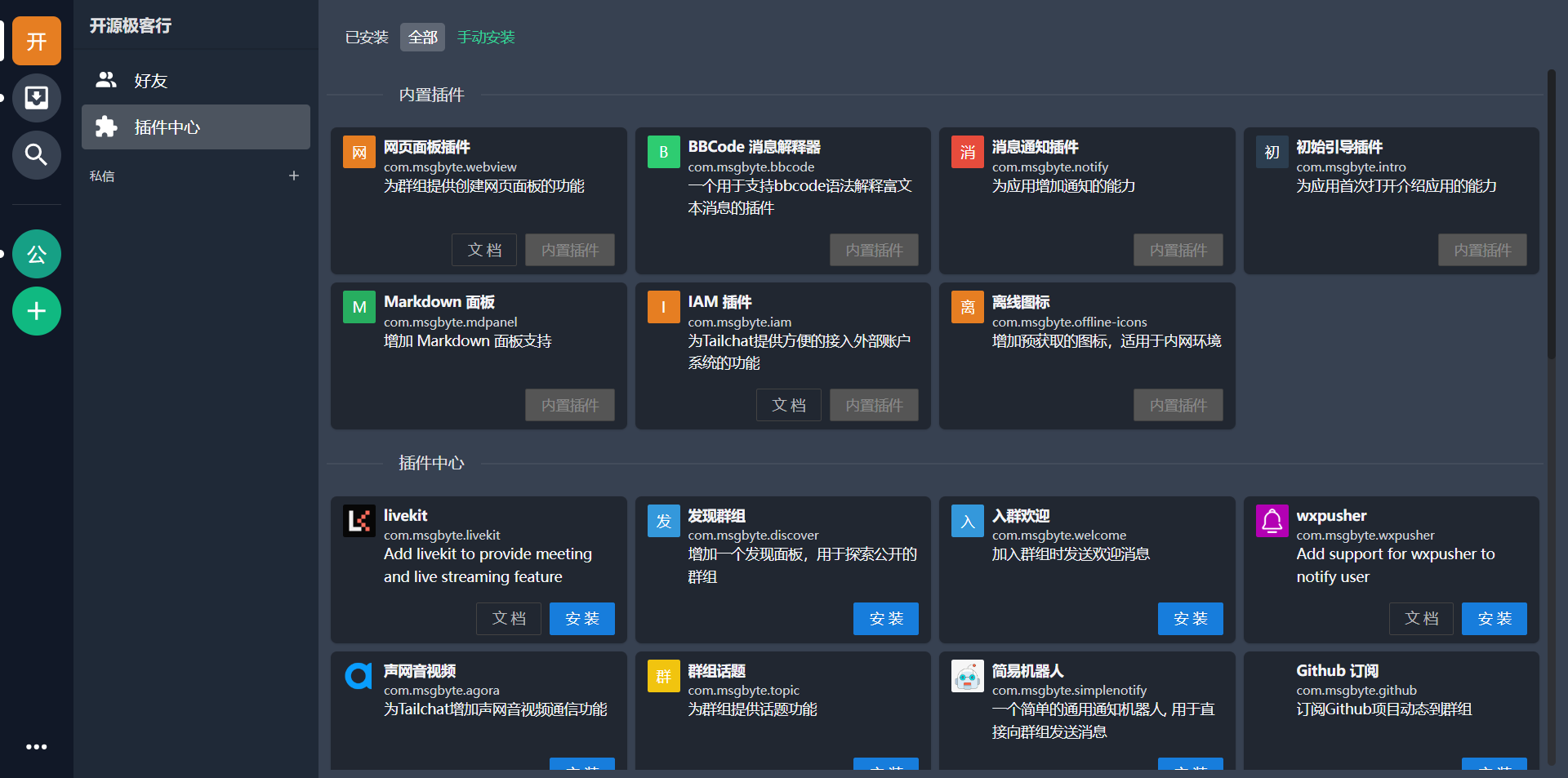Click the 声网音视频 agora logo icon
This screenshot has width=1568, height=778.
359,676
